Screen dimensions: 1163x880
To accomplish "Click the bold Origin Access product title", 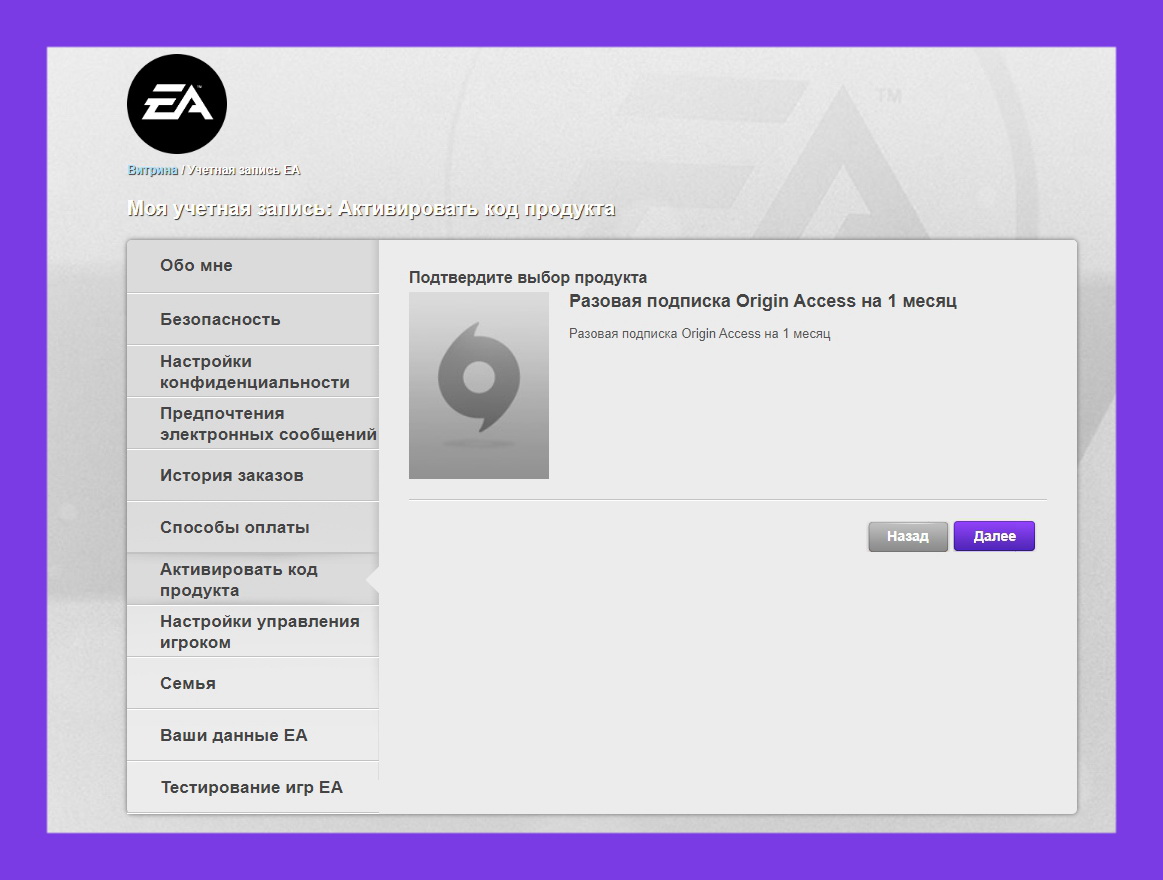I will [762, 301].
